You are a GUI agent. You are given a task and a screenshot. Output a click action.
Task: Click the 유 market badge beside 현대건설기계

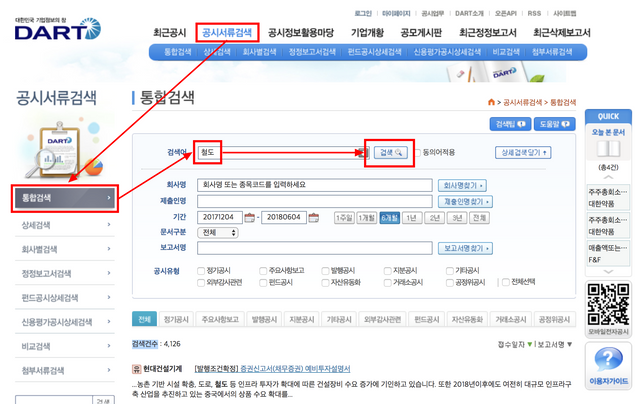(136, 369)
